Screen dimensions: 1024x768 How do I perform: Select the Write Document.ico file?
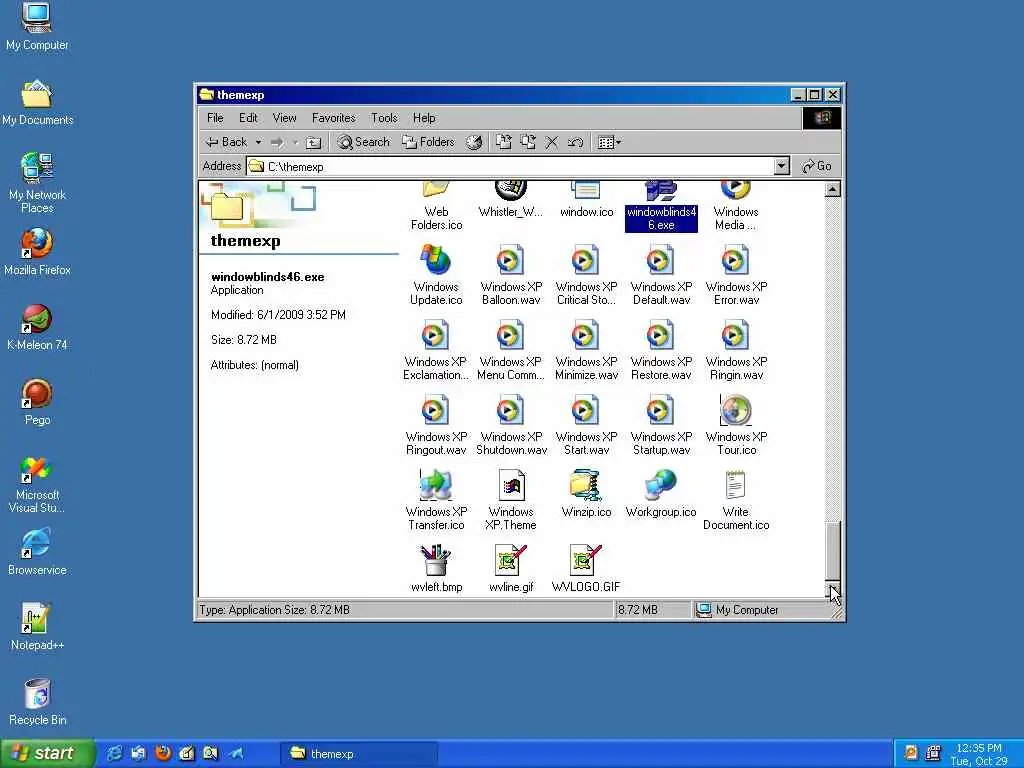coord(736,500)
